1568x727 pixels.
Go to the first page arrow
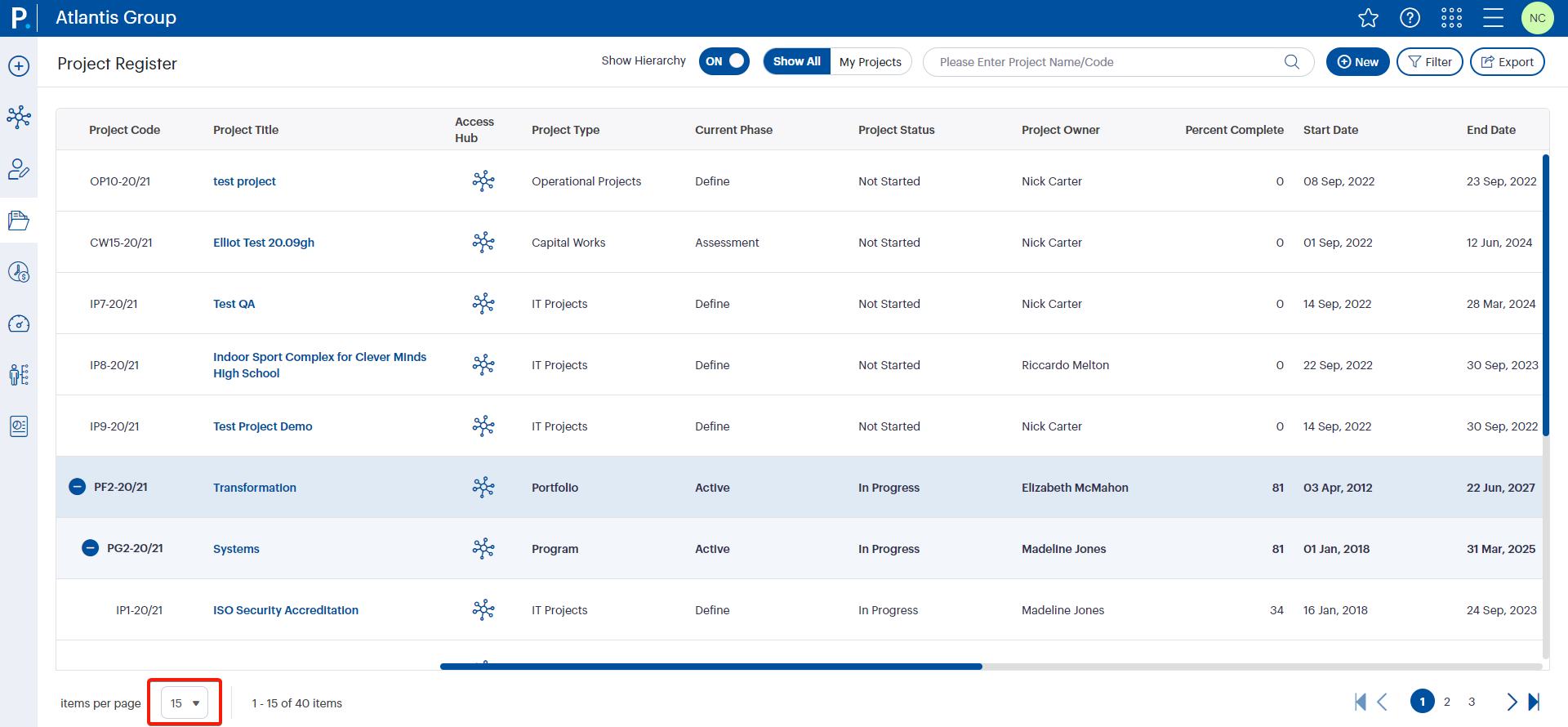point(1361,702)
